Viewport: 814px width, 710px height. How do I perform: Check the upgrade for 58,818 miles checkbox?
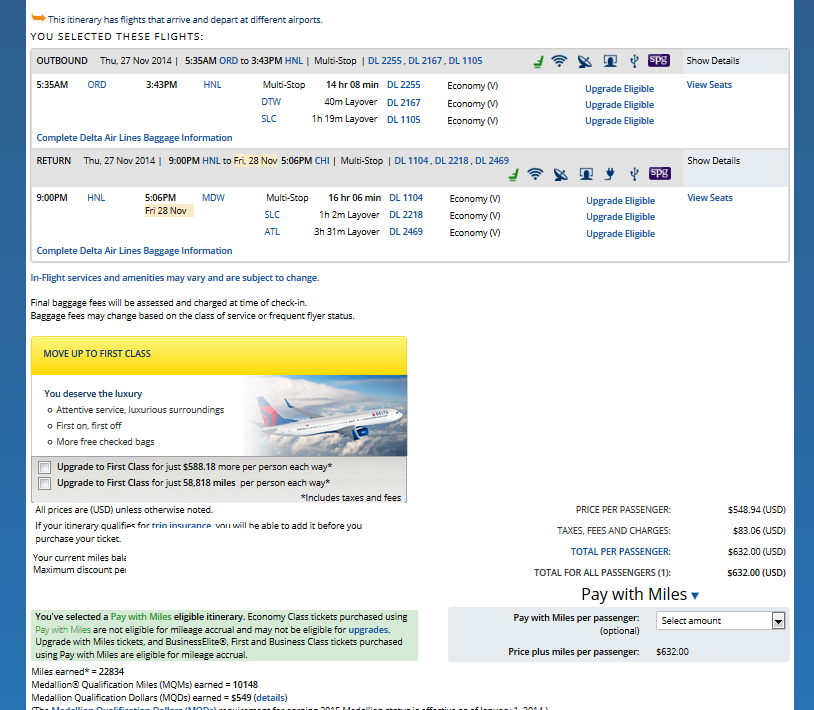point(44,483)
